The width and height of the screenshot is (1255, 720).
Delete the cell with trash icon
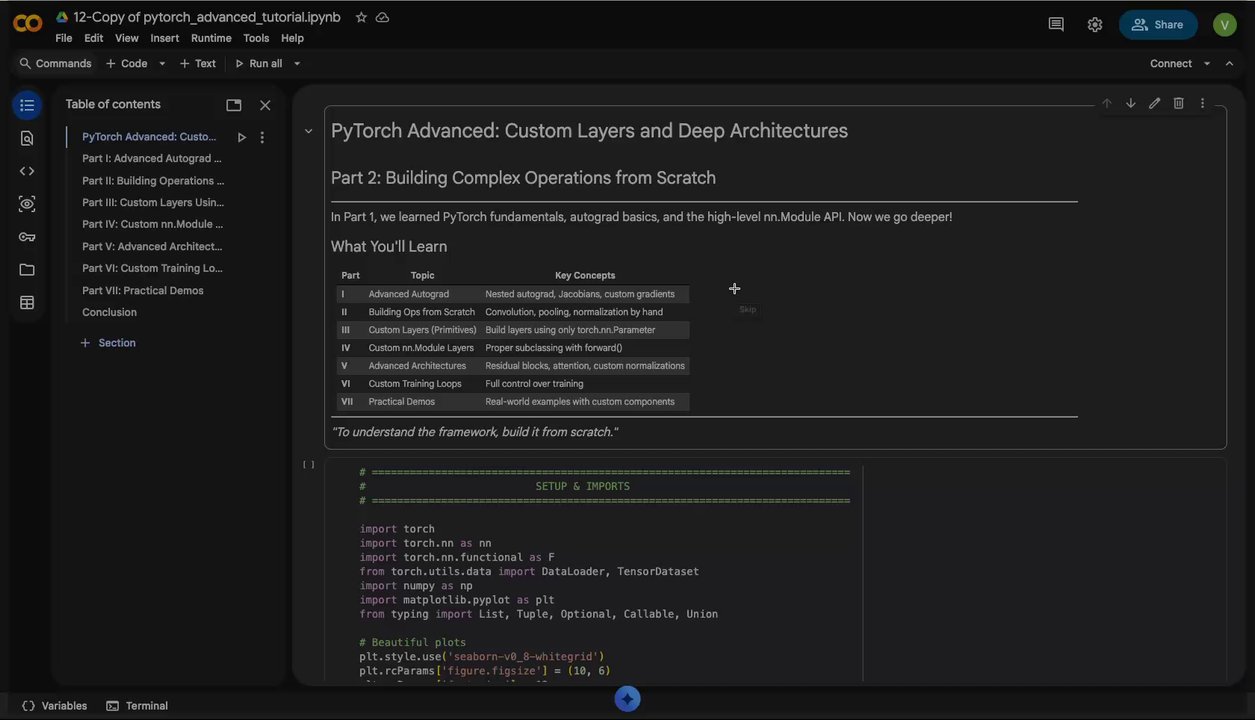[x=1179, y=103]
